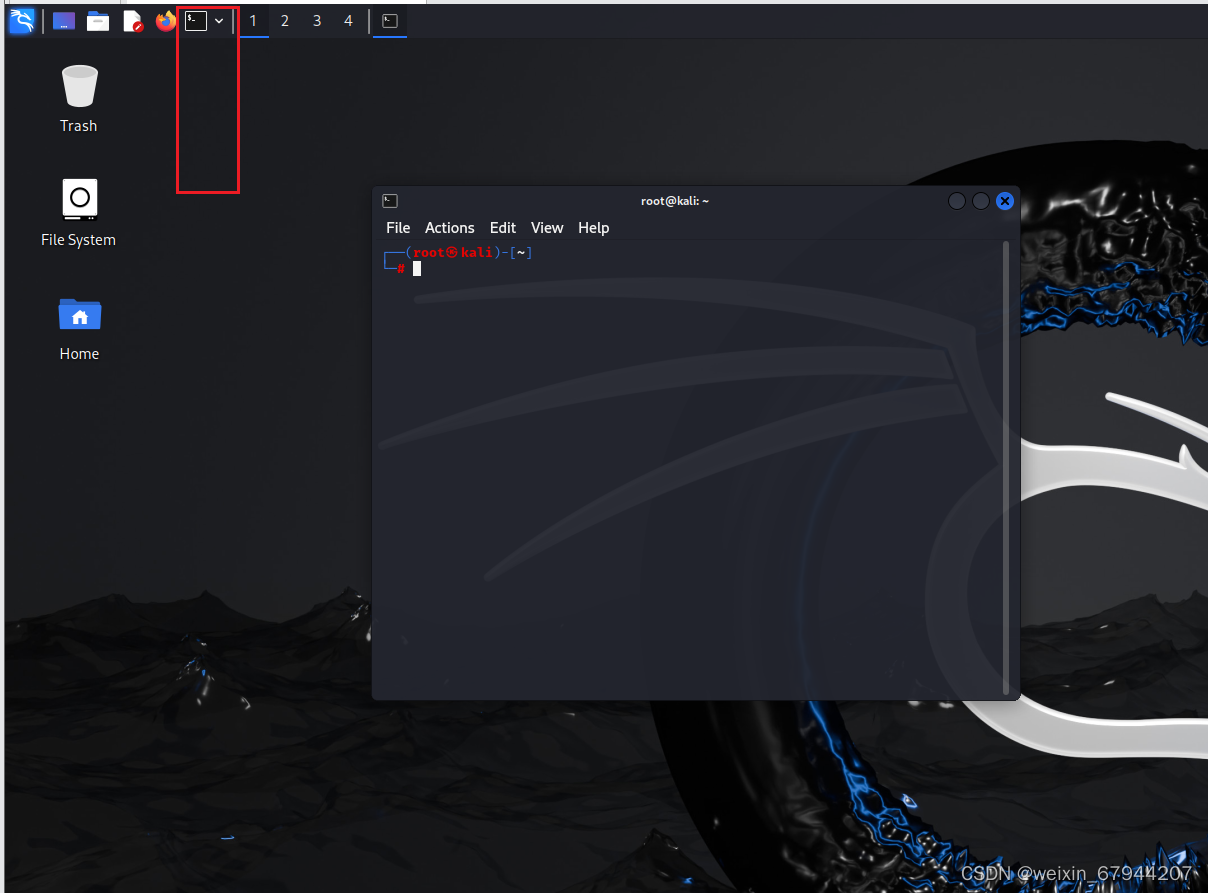Minimize the root@kali terminal window

[957, 201]
